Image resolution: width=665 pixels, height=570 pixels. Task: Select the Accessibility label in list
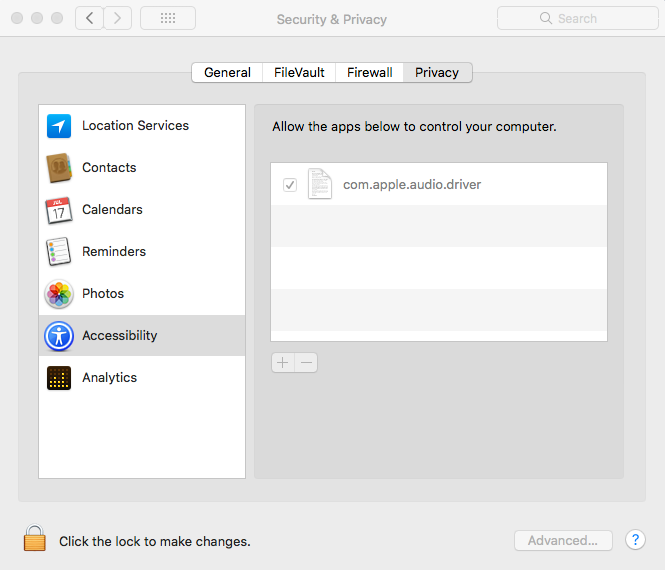click(x=120, y=335)
